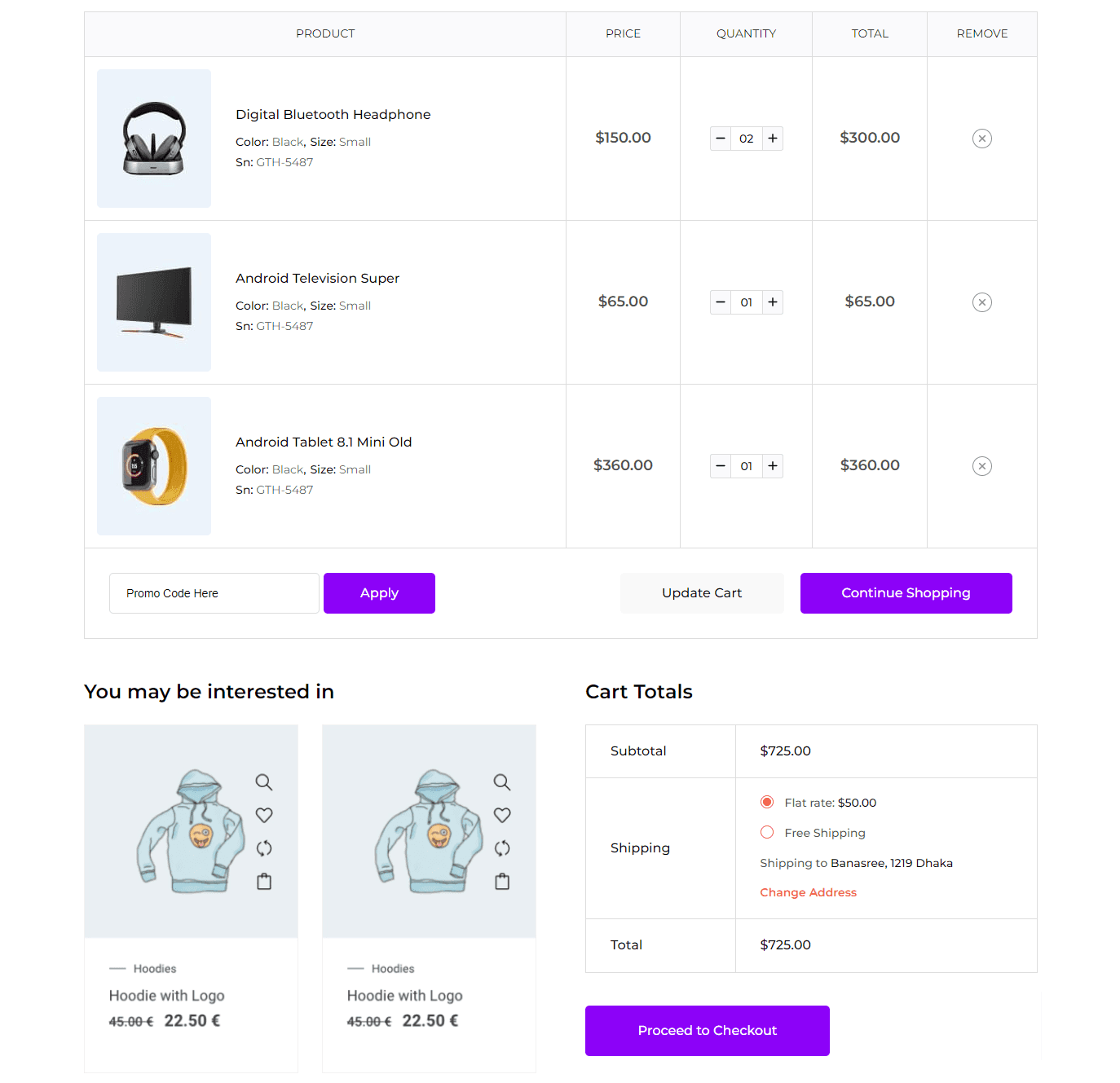Viewport: 1120px width, 1083px height.
Task: Click the Promo Code input field
Action: [x=214, y=592]
